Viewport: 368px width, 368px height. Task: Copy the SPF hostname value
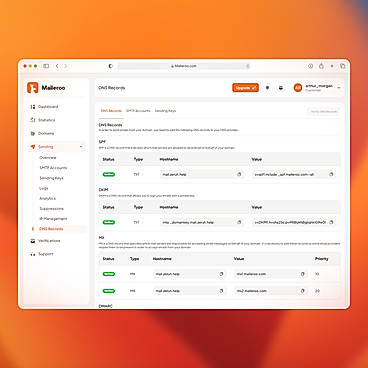coord(239,174)
